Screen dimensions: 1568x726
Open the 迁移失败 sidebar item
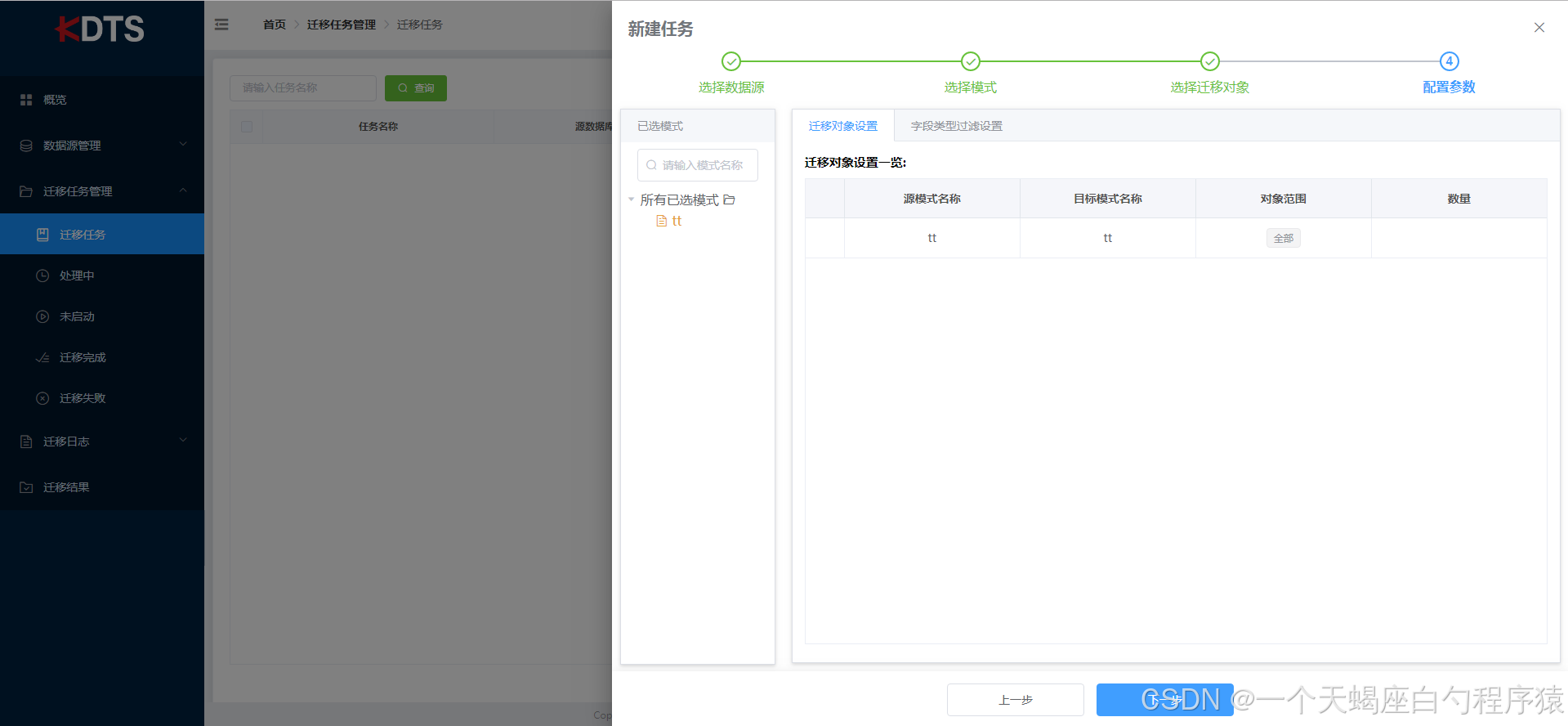pos(102,398)
